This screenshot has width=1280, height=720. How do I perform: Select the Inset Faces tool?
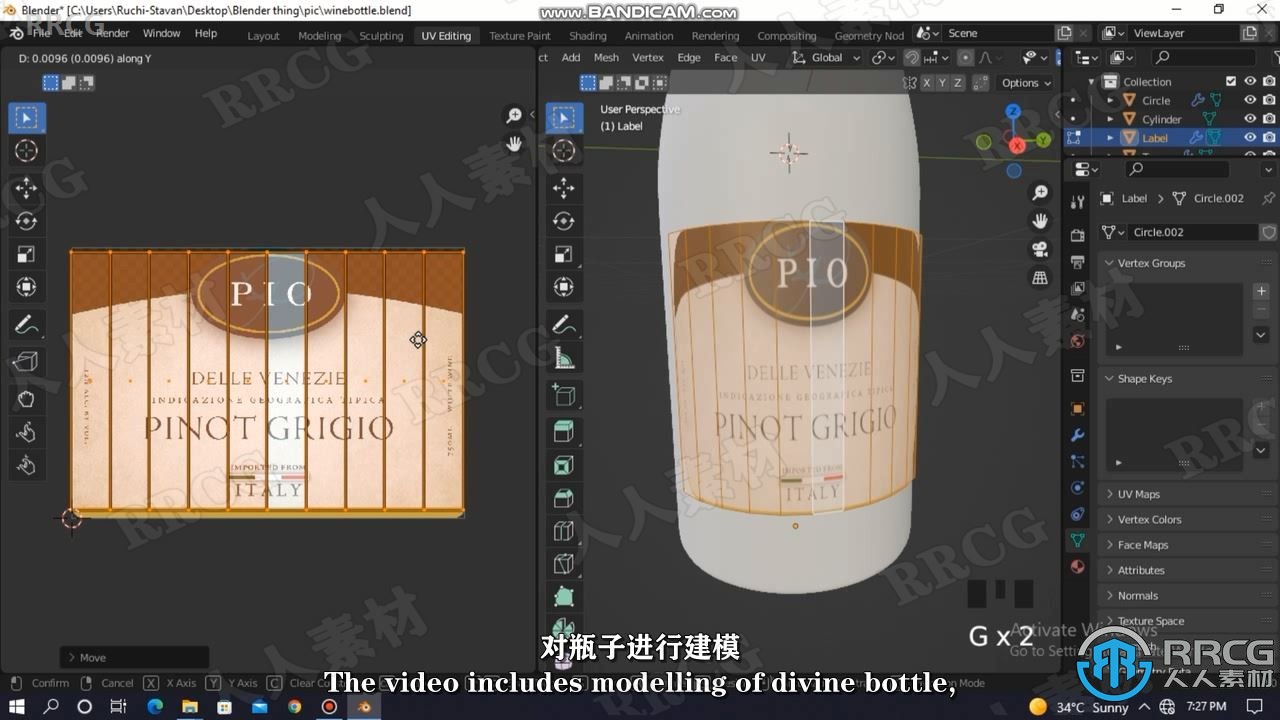pyautogui.click(x=564, y=465)
